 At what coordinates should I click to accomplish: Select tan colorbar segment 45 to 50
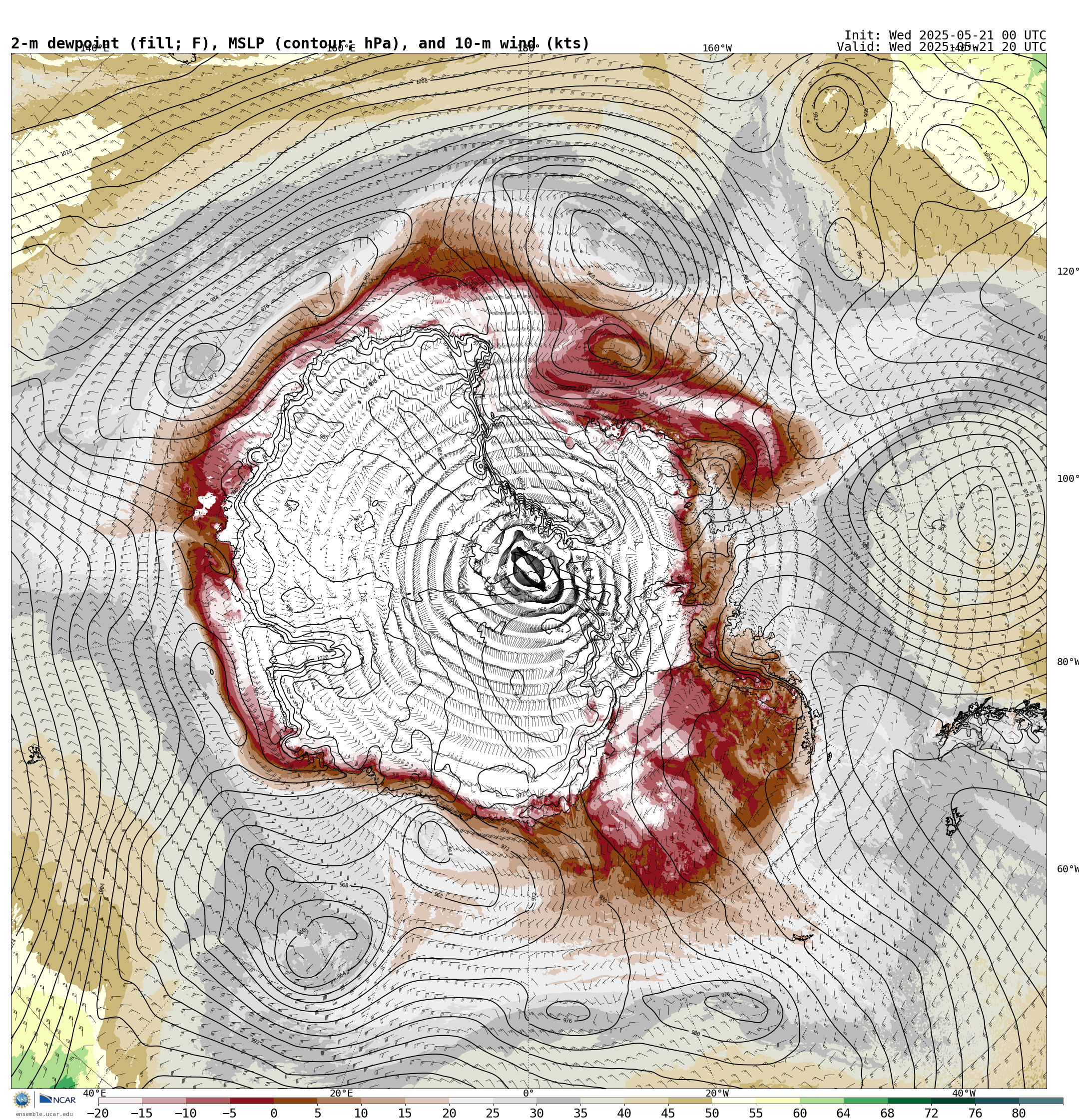click(690, 1101)
